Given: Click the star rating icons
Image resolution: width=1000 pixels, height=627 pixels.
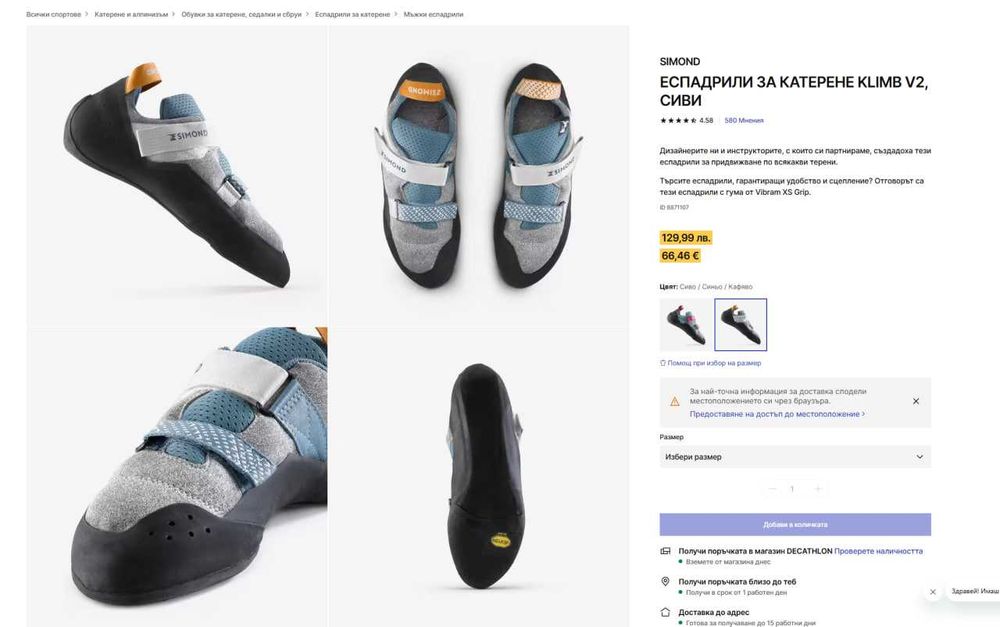Looking at the screenshot, I should pos(678,120).
